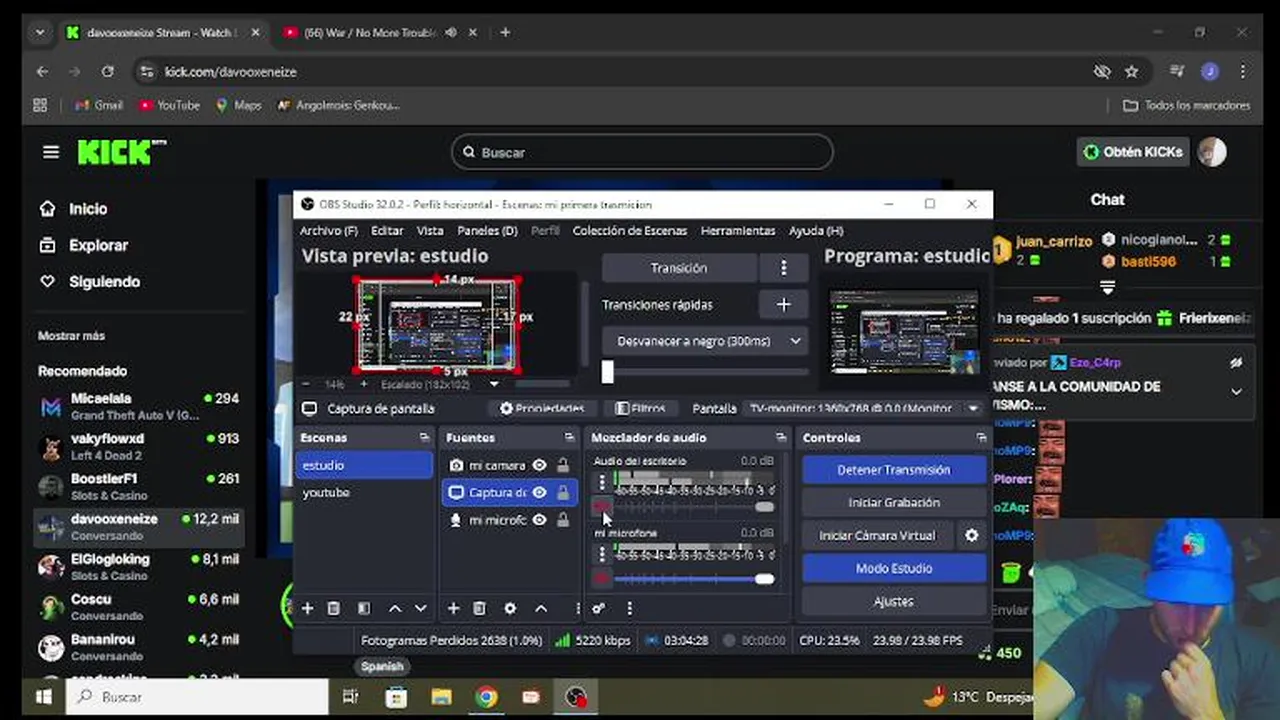Expand Chrome tab search chevron
Viewport: 1280px width, 720px height.
click(40, 32)
